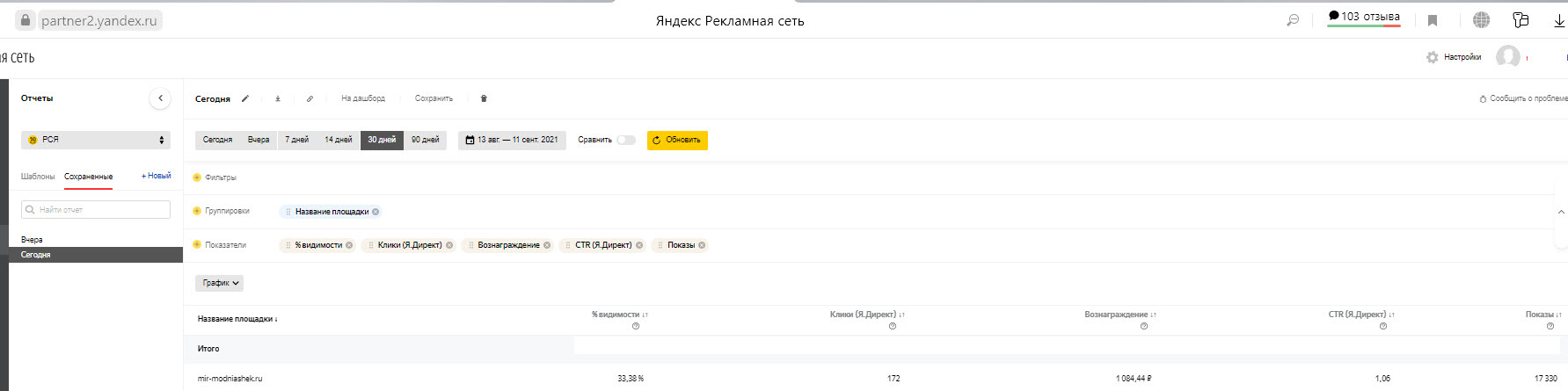Open the saved report Сегодня in sidebar
Viewport: 1568px width, 391px height.
point(96,255)
